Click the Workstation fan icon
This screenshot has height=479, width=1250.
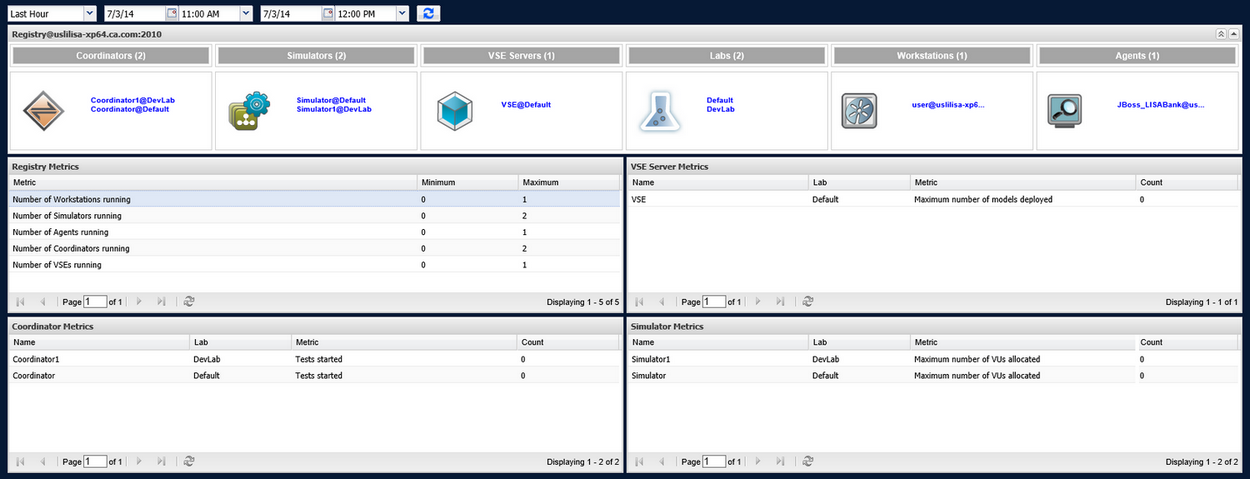point(858,109)
